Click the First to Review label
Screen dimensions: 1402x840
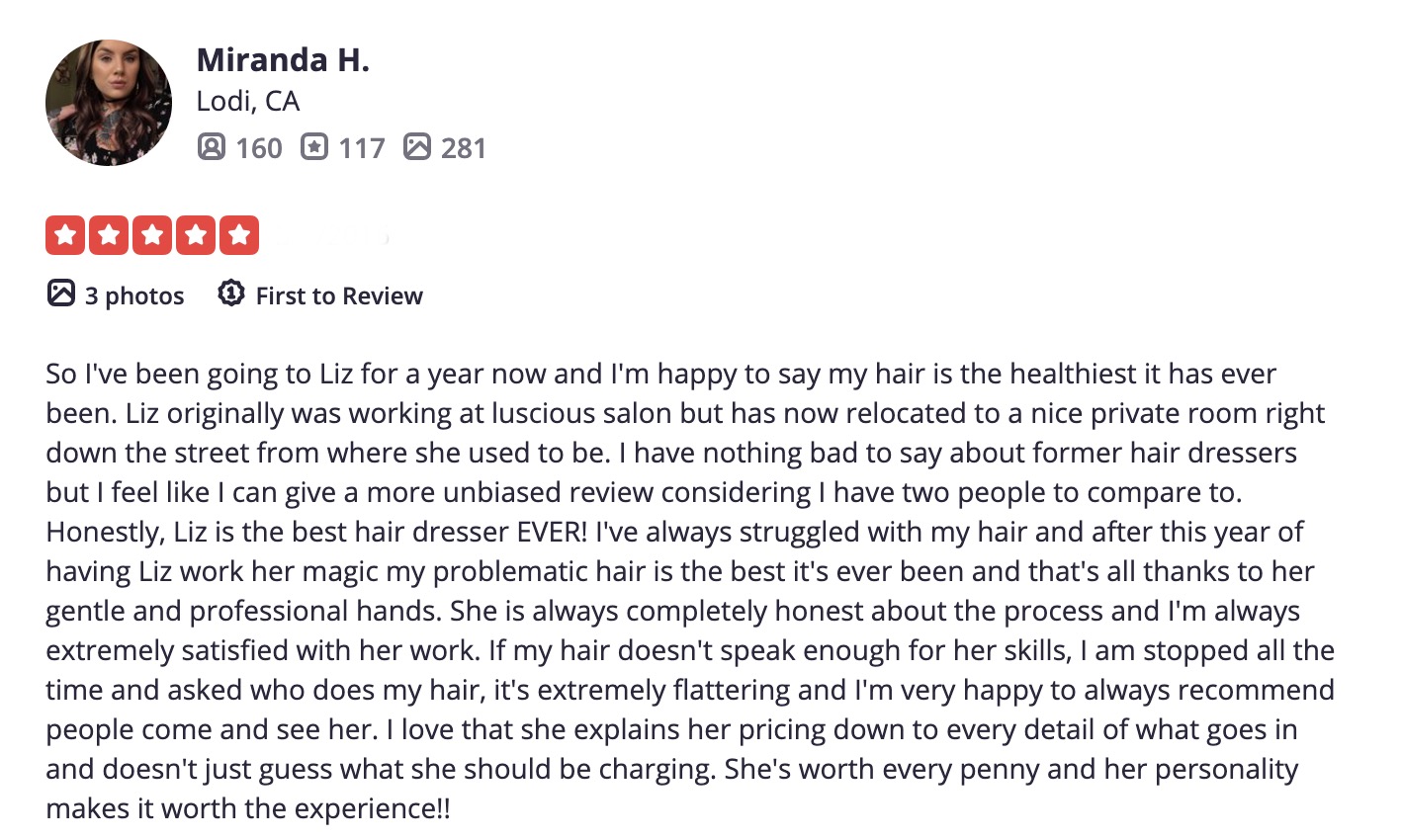[339, 295]
